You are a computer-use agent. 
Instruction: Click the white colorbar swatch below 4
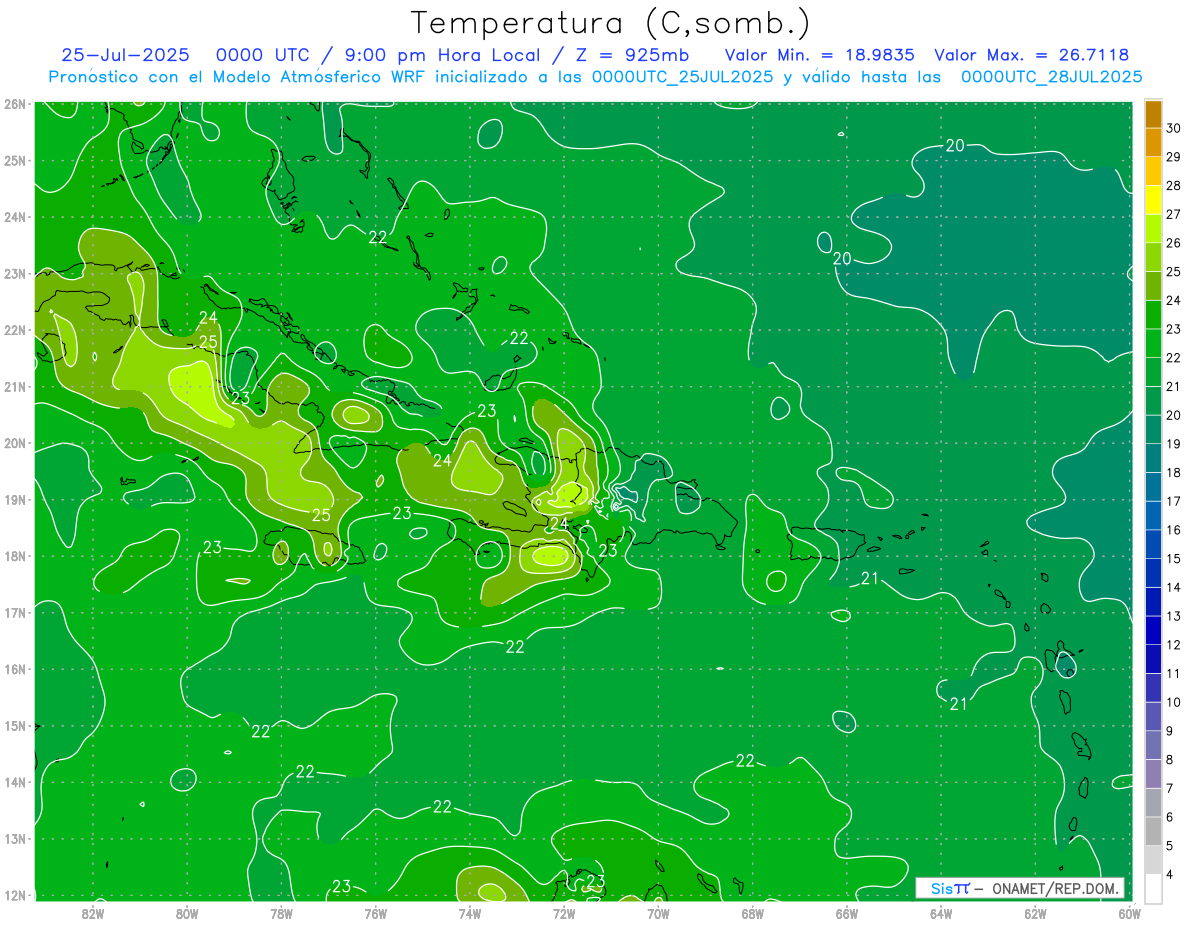click(x=1153, y=888)
